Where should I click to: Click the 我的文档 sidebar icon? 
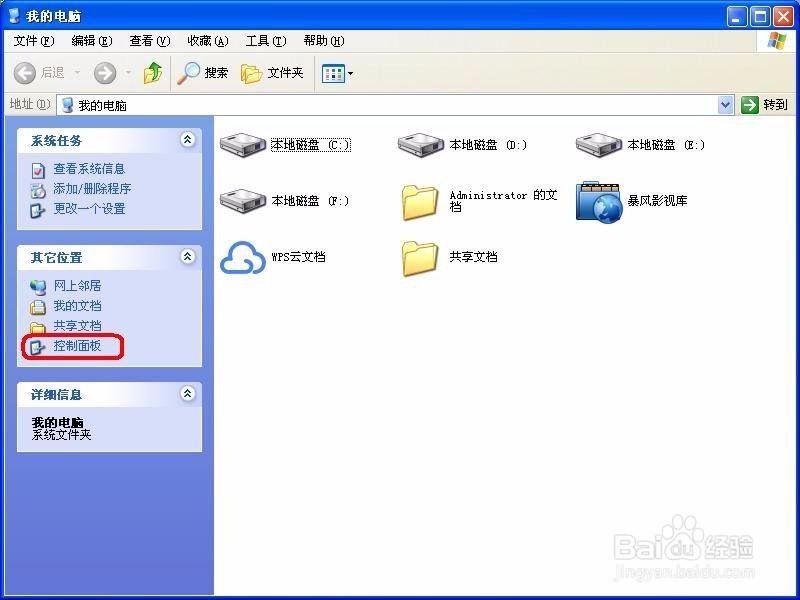(x=38, y=307)
